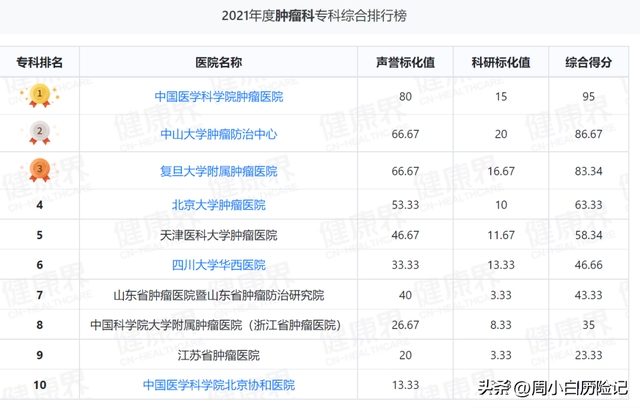Click reputation value 33.33

405,265
